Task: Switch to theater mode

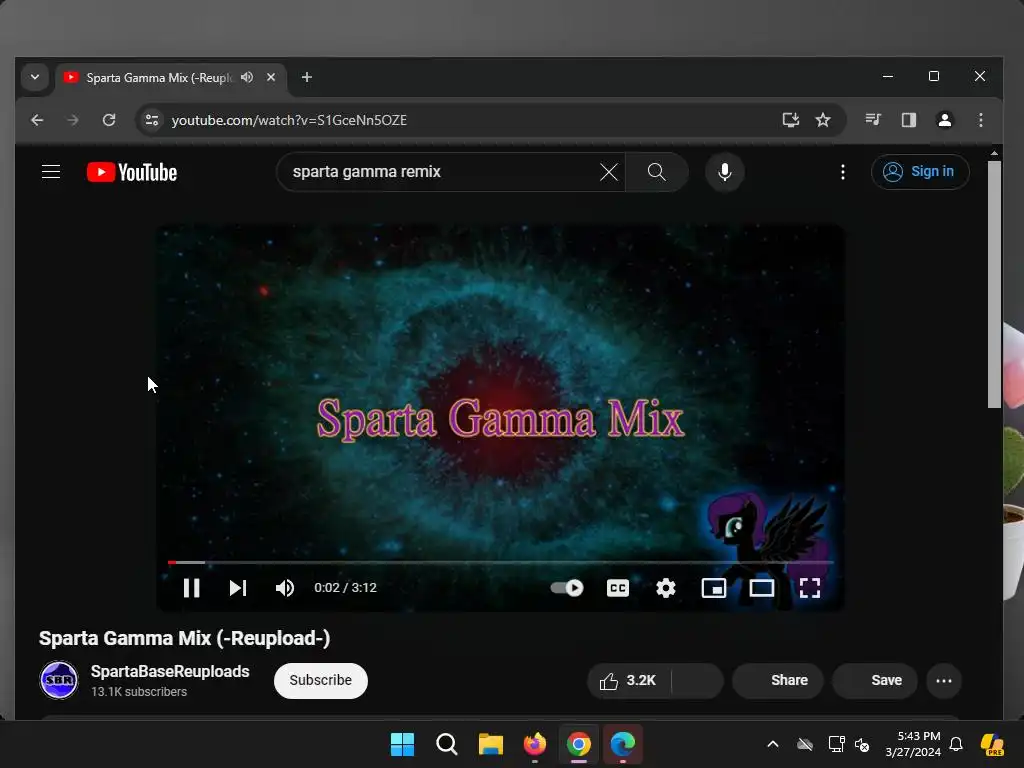Action: [x=761, y=588]
